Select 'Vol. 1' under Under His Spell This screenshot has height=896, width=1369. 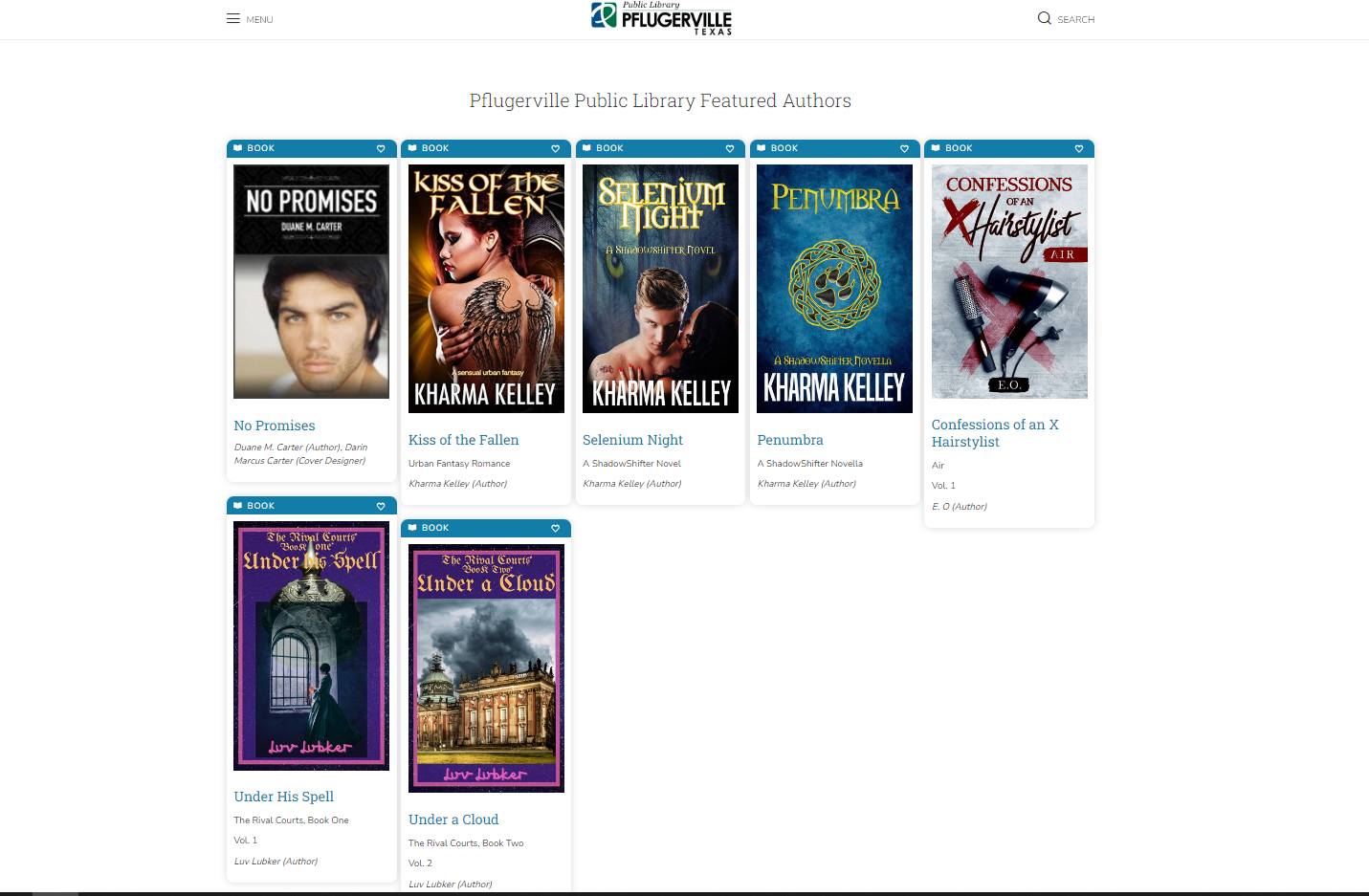click(x=245, y=841)
